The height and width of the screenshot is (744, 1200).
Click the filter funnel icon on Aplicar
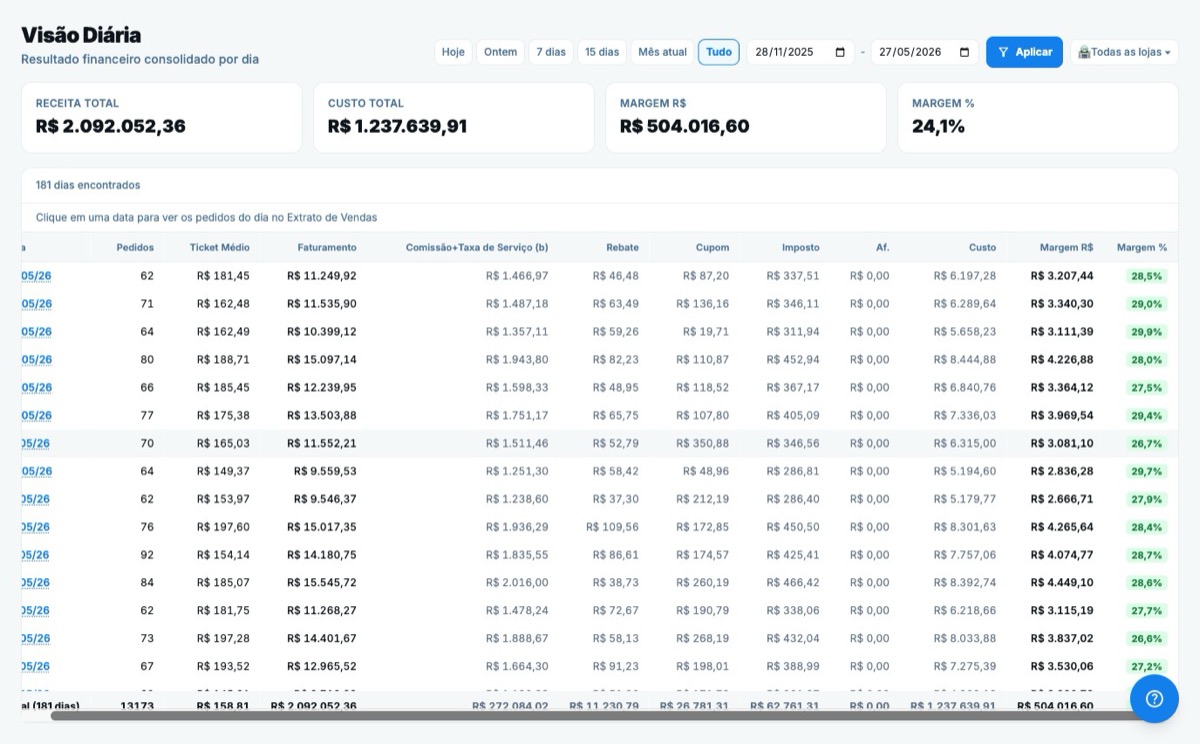[x=1003, y=52]
